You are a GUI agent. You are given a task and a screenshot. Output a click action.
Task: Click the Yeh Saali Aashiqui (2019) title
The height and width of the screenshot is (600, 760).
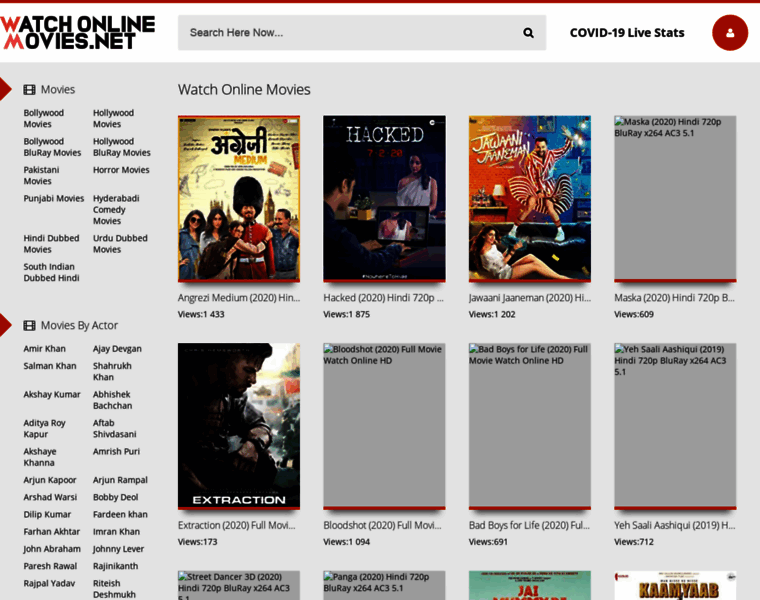pyautogui.click(x=675, y=525)
